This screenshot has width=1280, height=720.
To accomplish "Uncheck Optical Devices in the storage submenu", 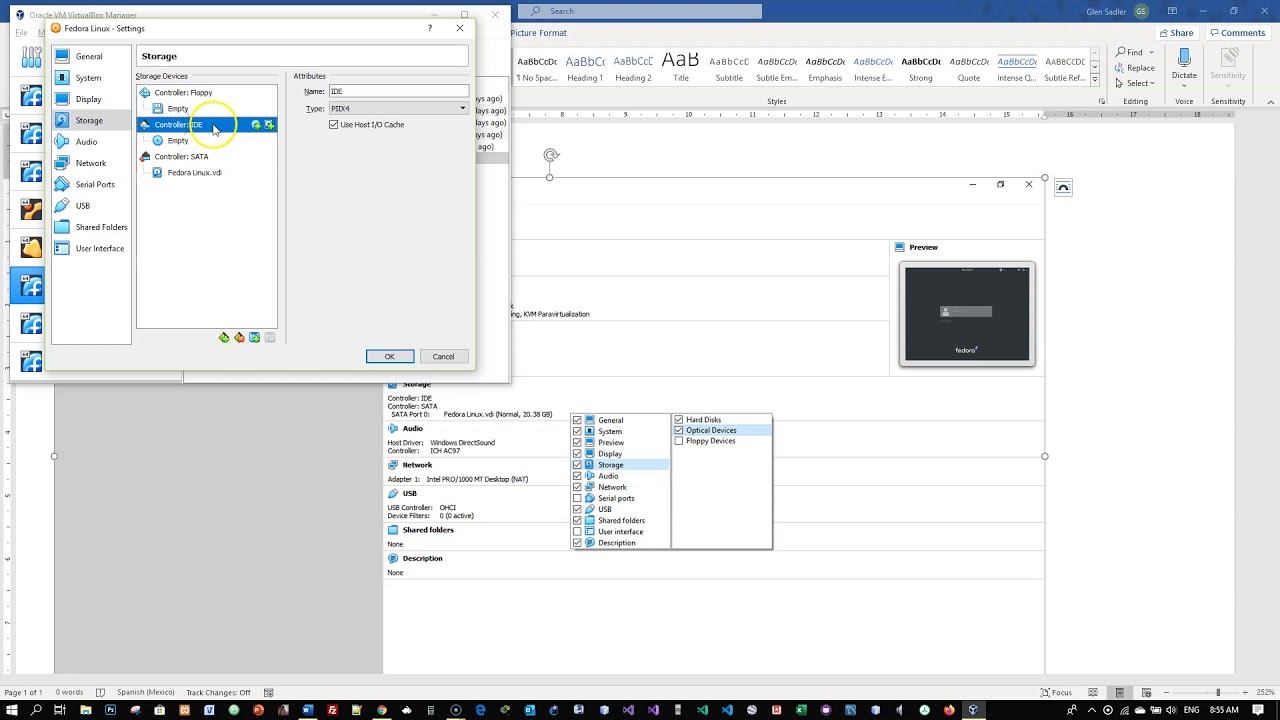I will [679, 430].
